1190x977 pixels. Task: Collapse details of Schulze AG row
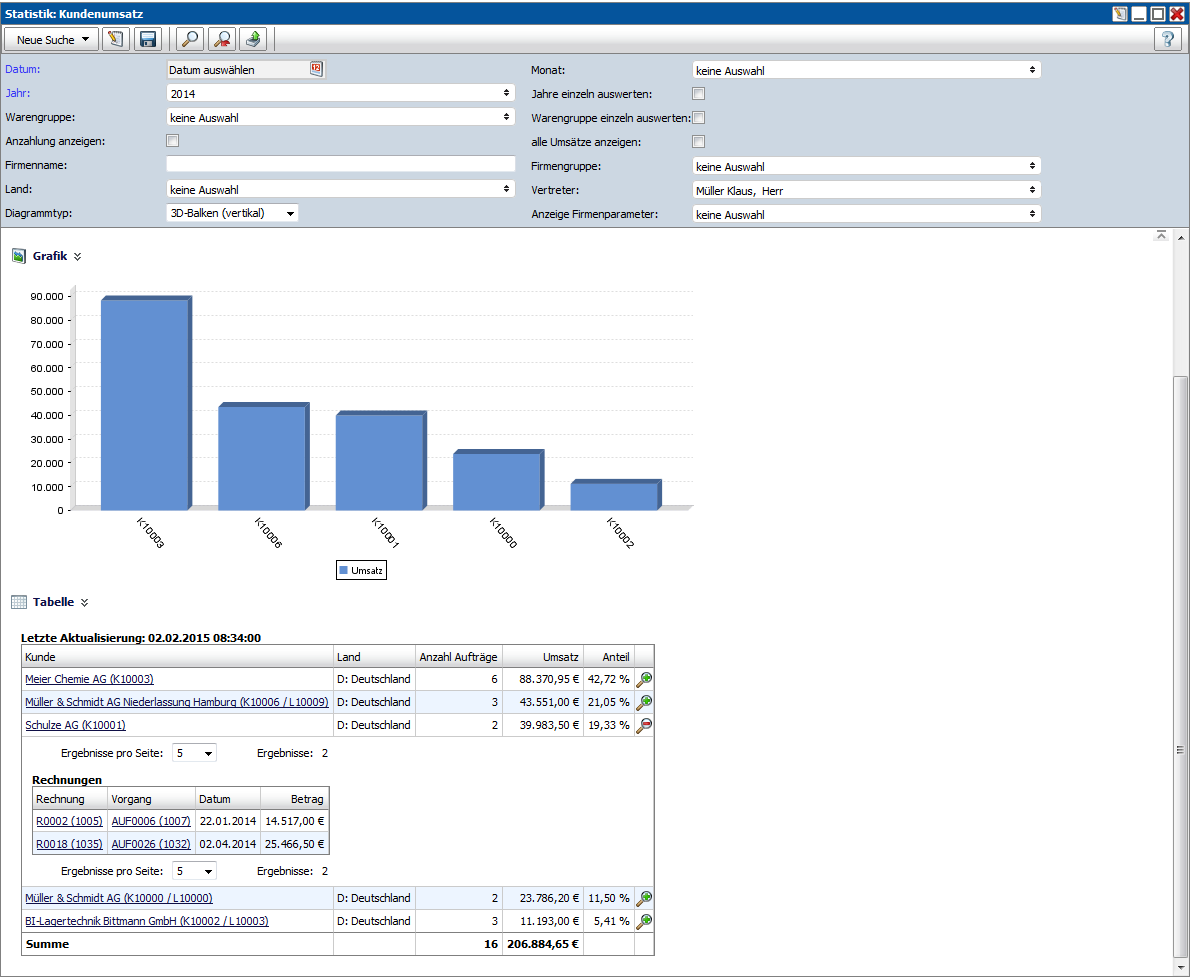click(x=644, y=725)
